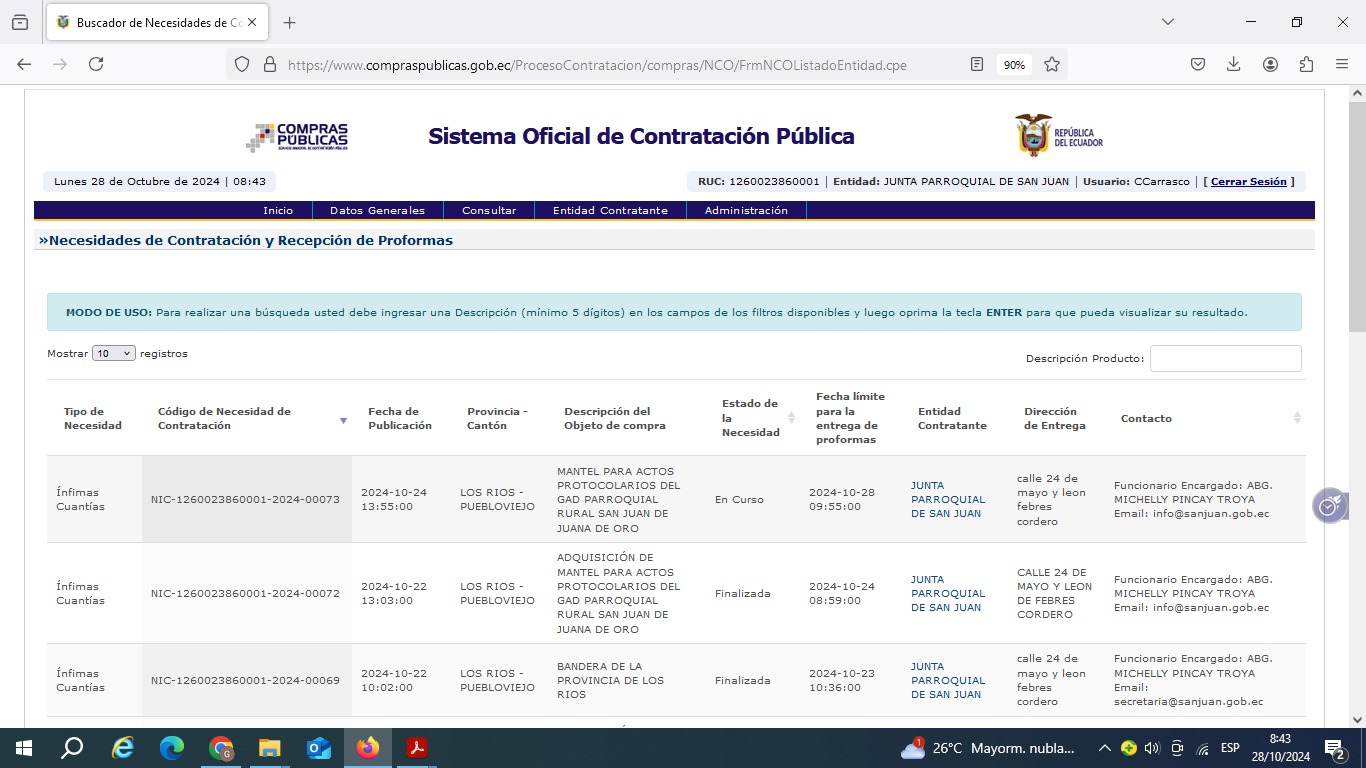Click the Descripción Producto search field

[x=1225, y=359]
